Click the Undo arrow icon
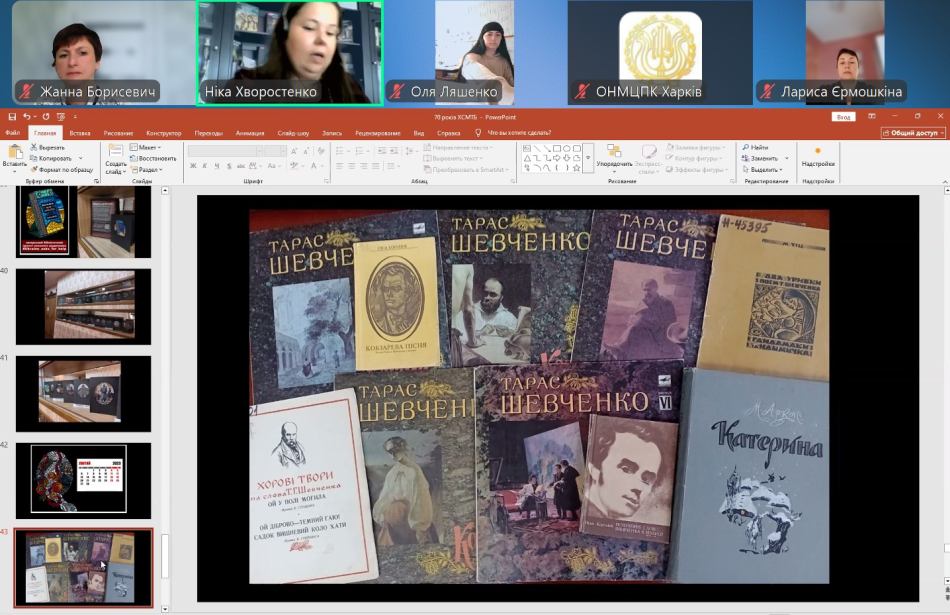 (27, 117)
